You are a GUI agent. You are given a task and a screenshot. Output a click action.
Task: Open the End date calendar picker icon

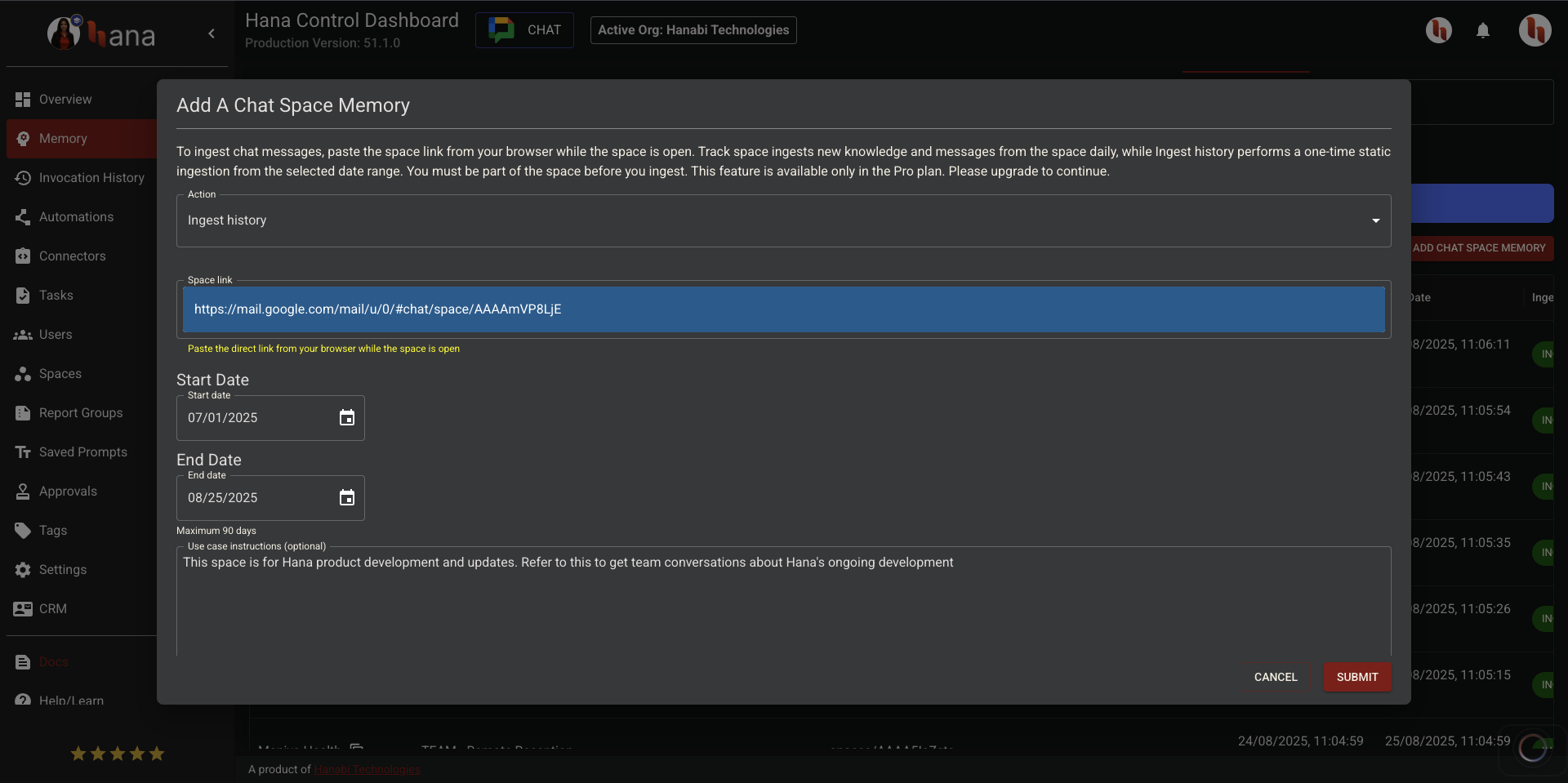coord(347,498)
